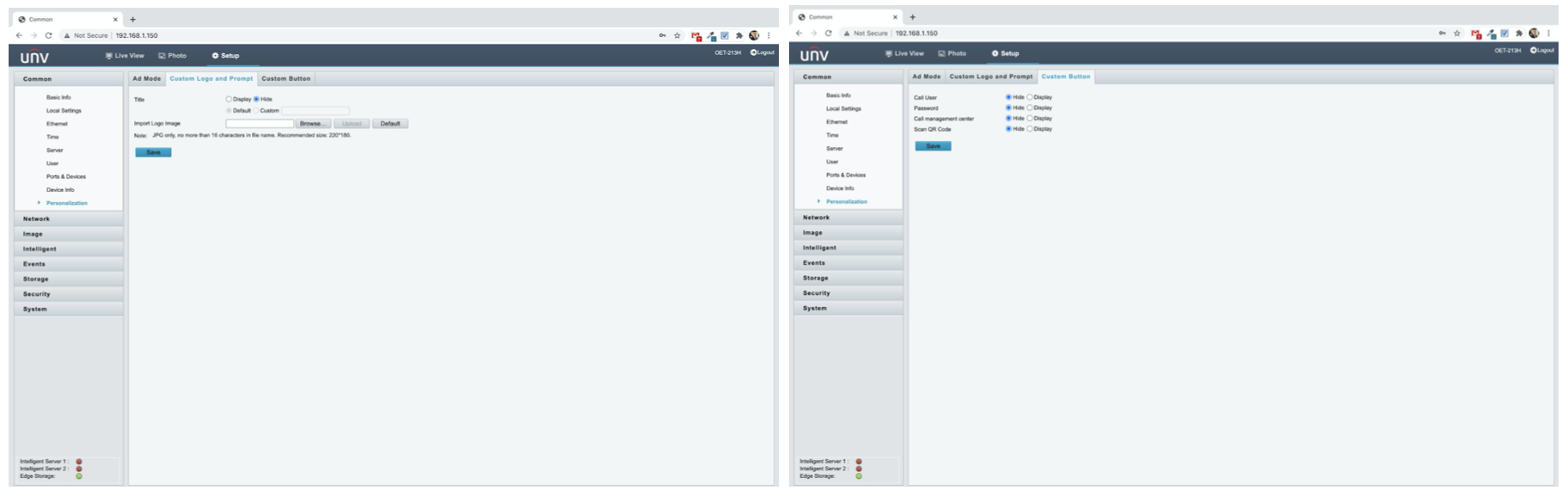Click the Logout icon in the left window
Screen dimensions: 1568x497
[753, 52]
